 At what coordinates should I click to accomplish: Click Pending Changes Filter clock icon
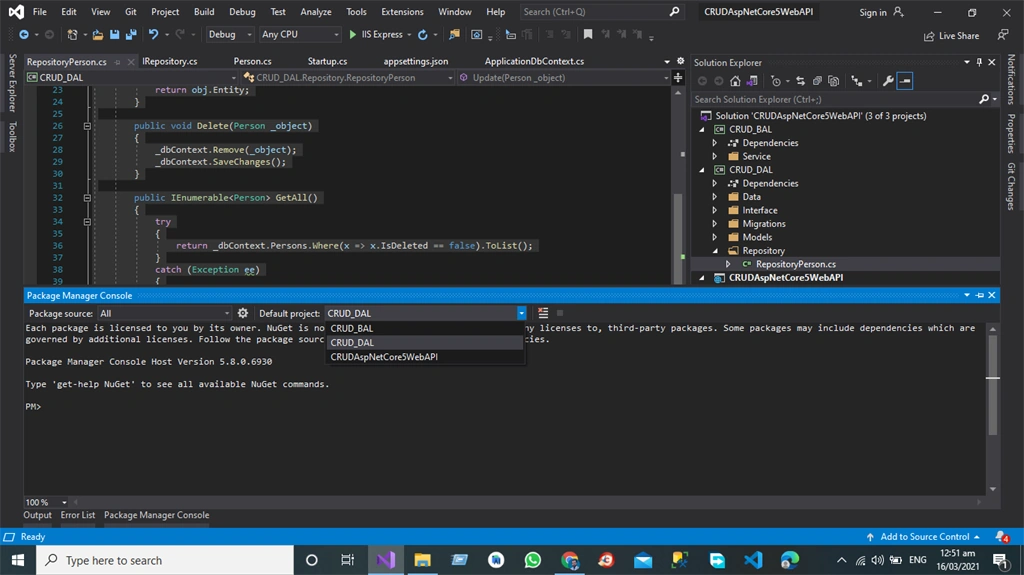coord(775,81)
